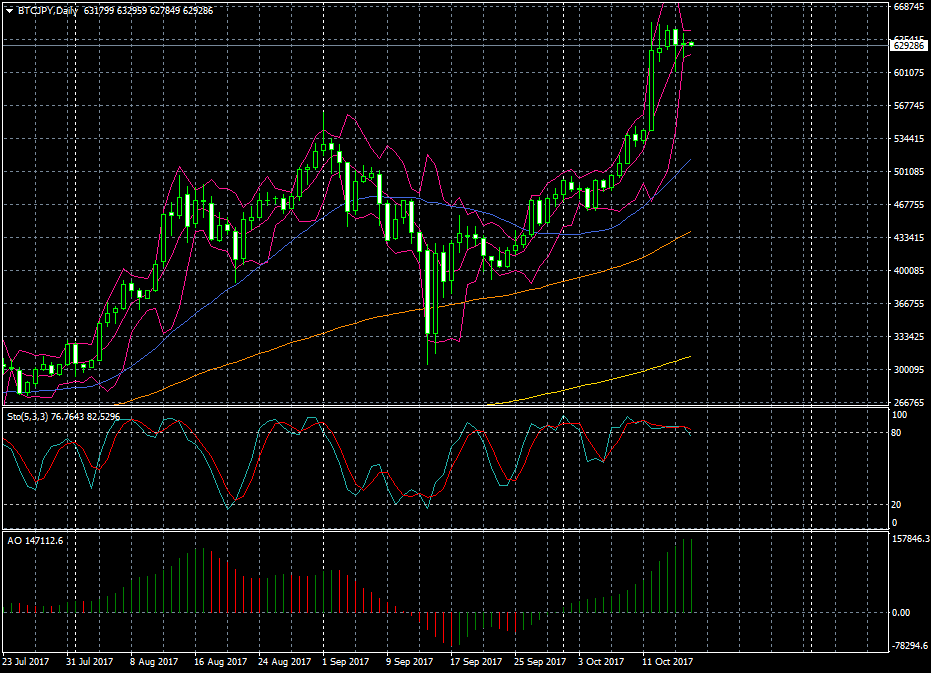Click the BTCJPY,Daily chart title
The width and height of the screenshot is (931, 673).
(48, 10)
